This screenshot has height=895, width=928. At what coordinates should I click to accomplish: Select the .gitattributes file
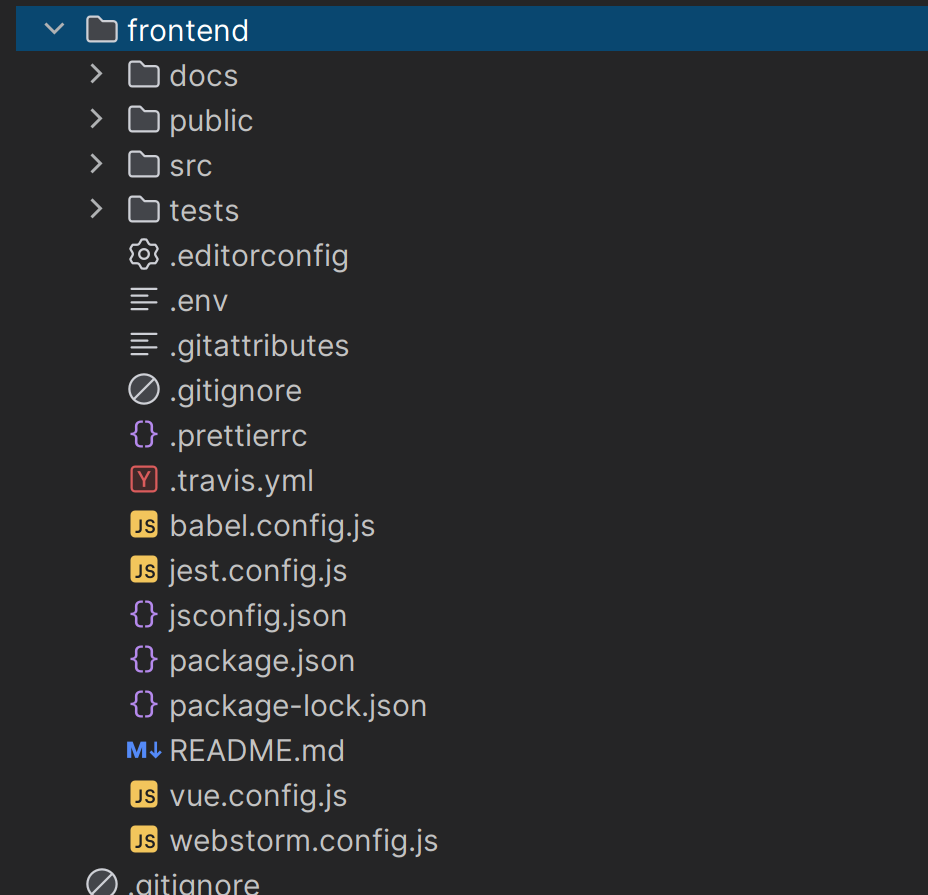(259, 346)
